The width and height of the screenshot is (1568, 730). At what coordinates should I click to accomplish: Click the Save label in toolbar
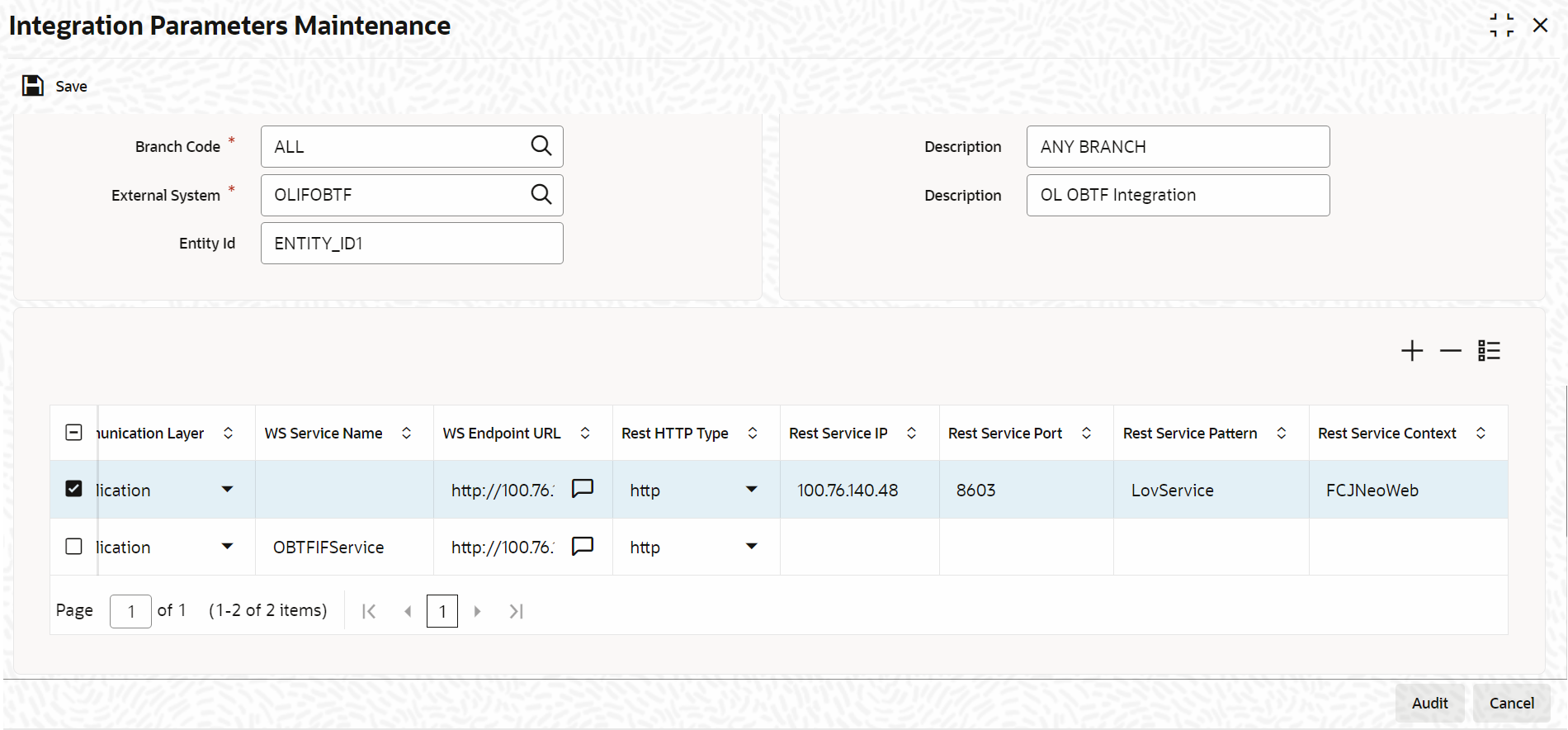[x=72, y=87]
